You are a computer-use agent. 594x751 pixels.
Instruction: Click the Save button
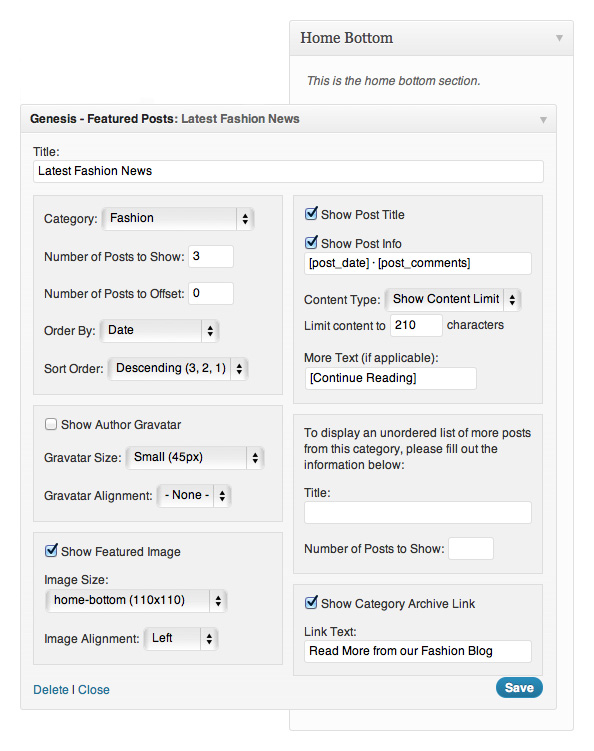click(519, 688)
